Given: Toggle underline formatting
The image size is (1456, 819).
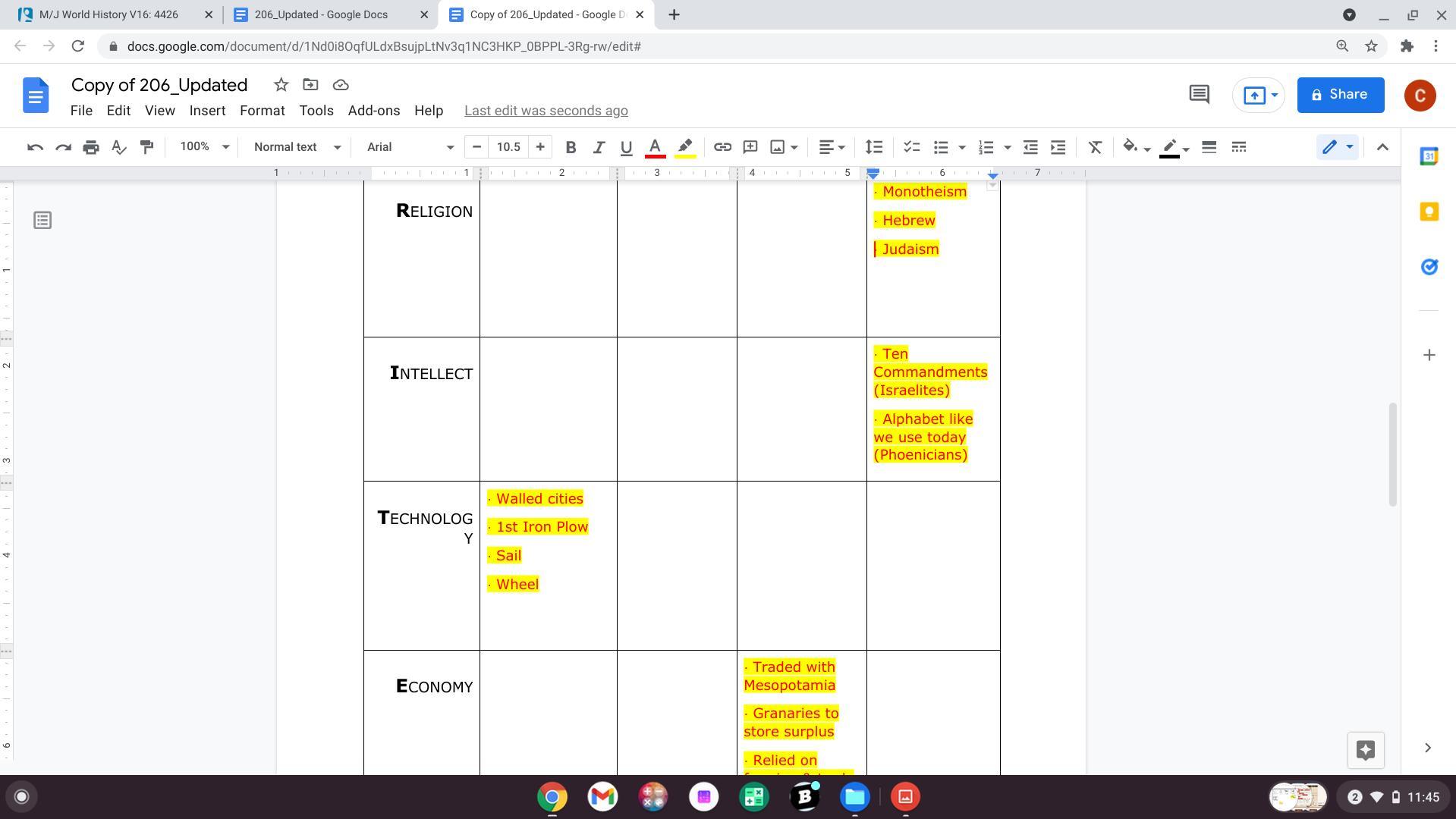Looking at the screenshot, I should click(627, 147).
